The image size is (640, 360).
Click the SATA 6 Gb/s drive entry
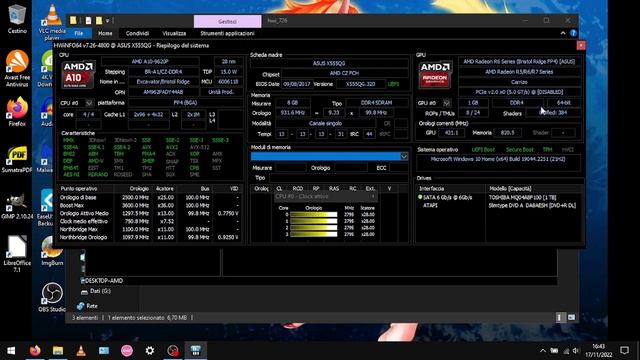[x=448, y=198]
